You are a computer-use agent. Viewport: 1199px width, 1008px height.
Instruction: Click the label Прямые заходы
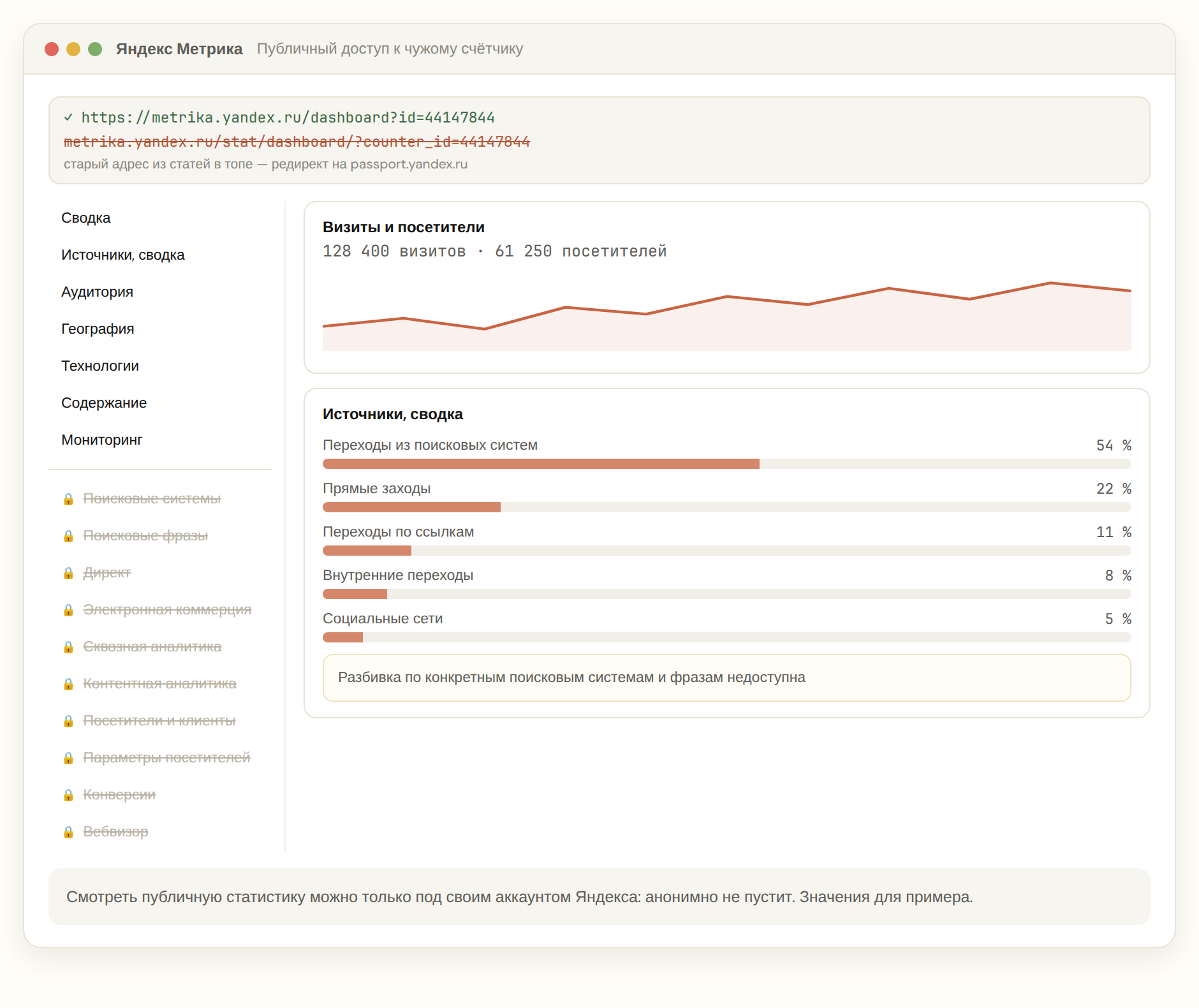coord(377,489)
